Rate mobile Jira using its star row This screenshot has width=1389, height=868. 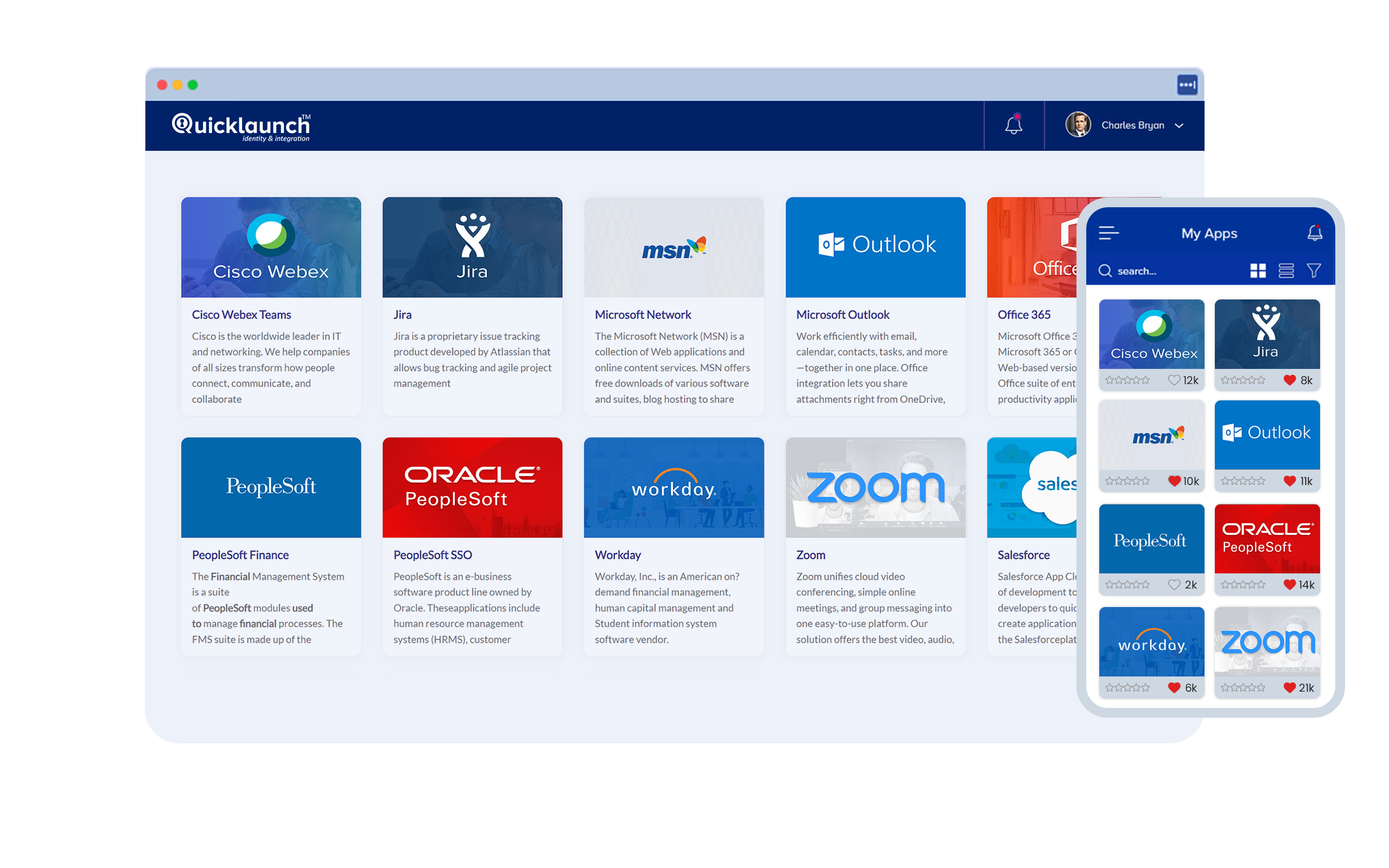[1243, 380]
